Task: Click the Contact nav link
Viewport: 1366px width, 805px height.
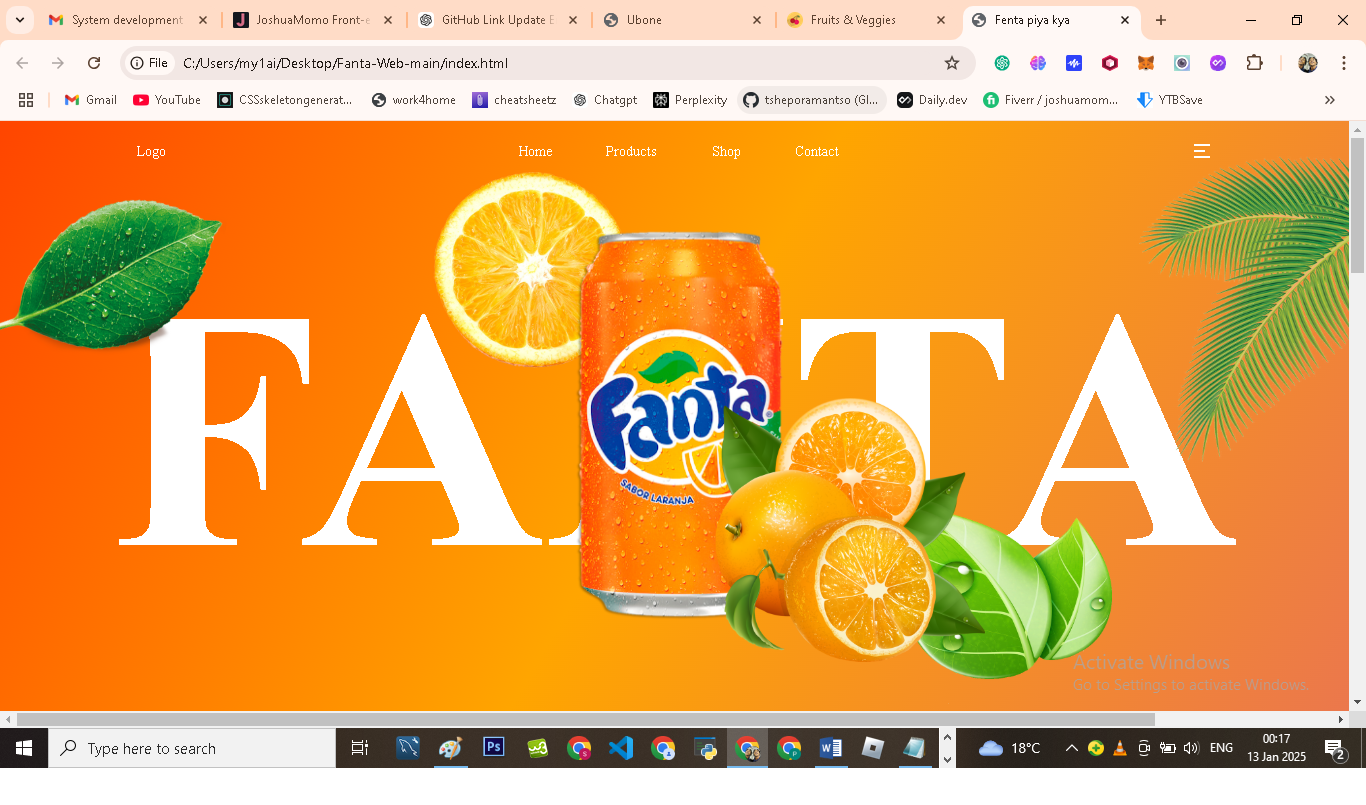Action: click(x=817, y=151)
